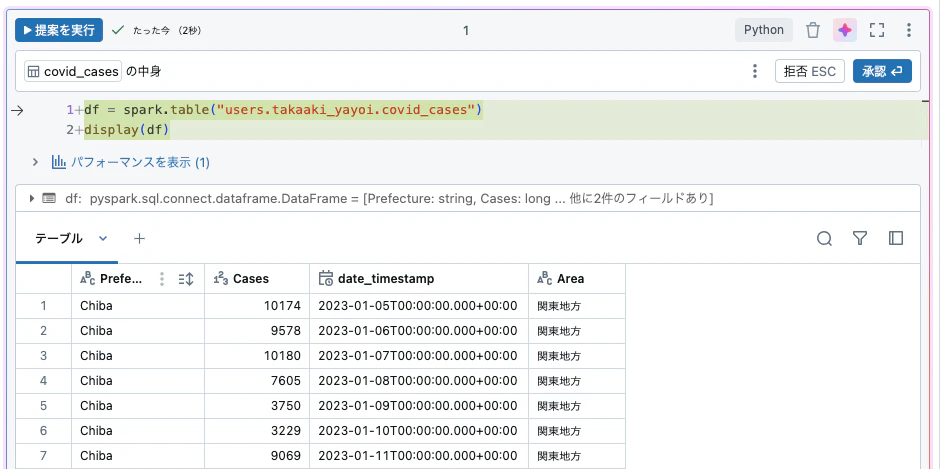The height and width of the screenshot is (469, 947).
Task: Select the Cases cell 7605
Action: point(257,381)
